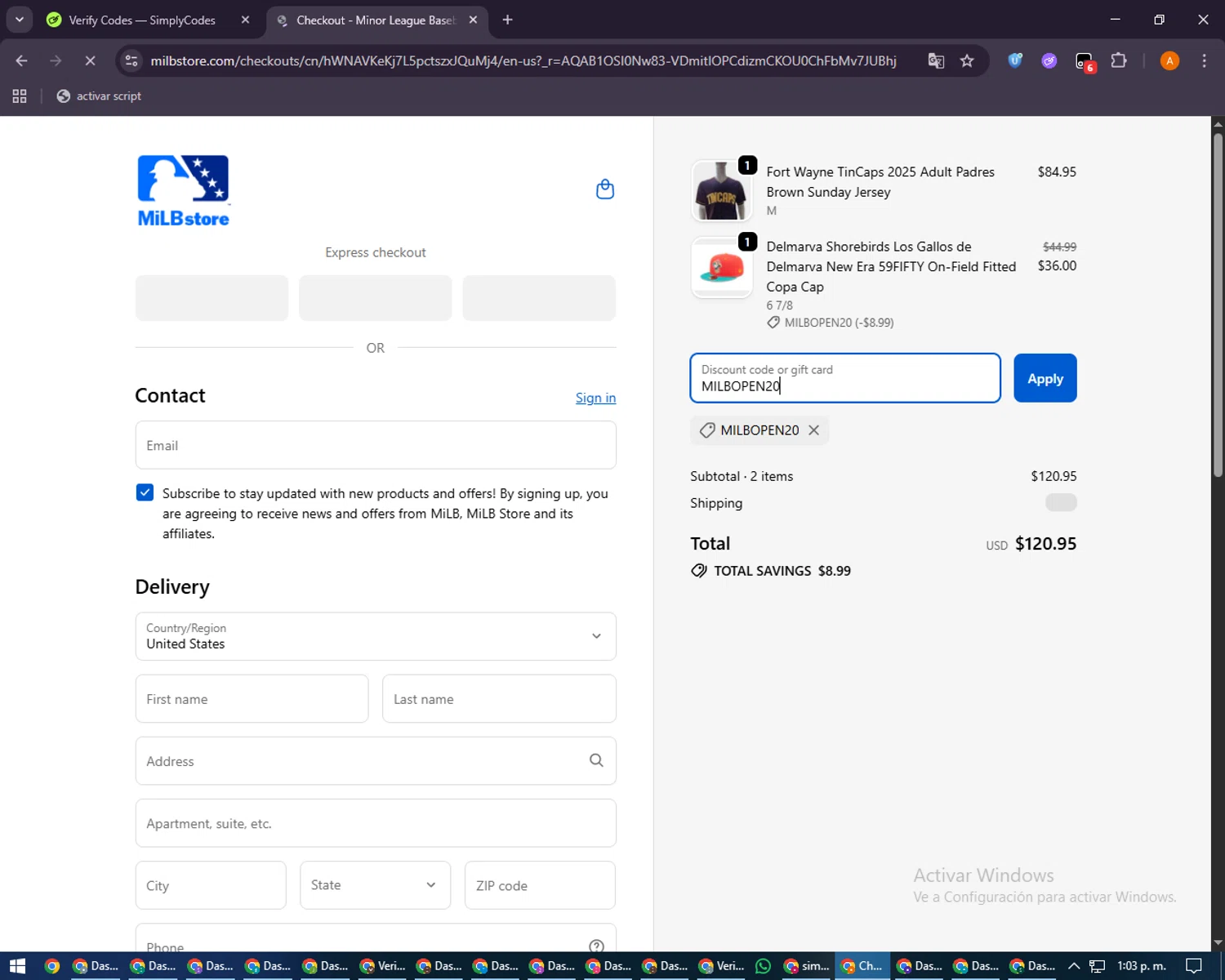1225x980 pixels.
Task: Open the Windows Start menu
Action: click(x=17, y=966)
